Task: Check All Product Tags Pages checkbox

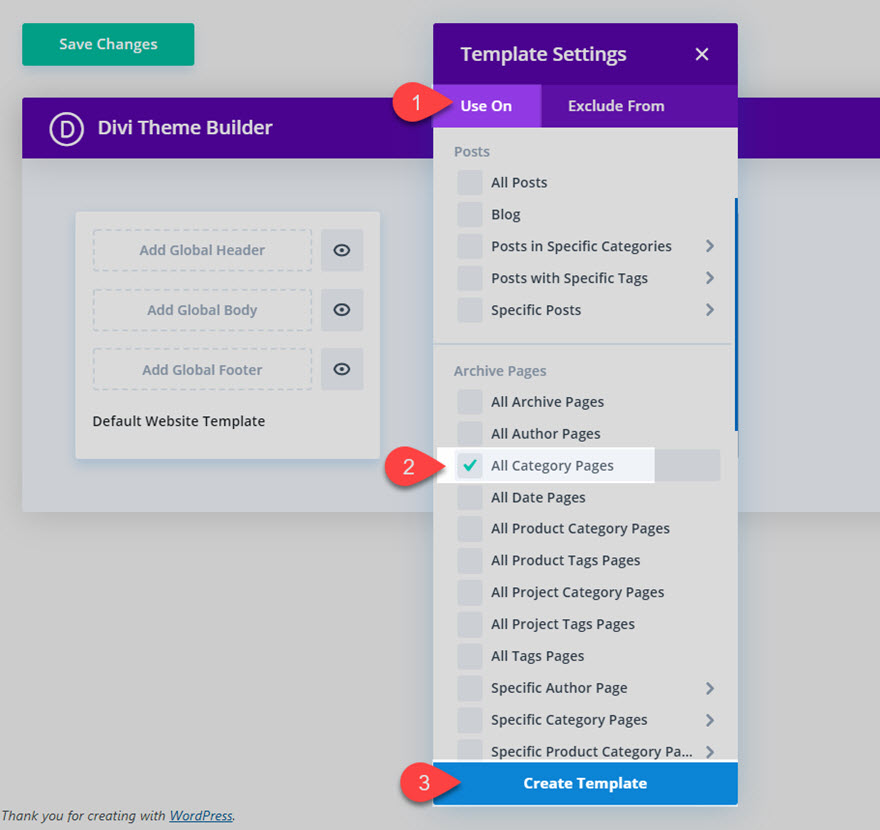Action: click(469, 560)
